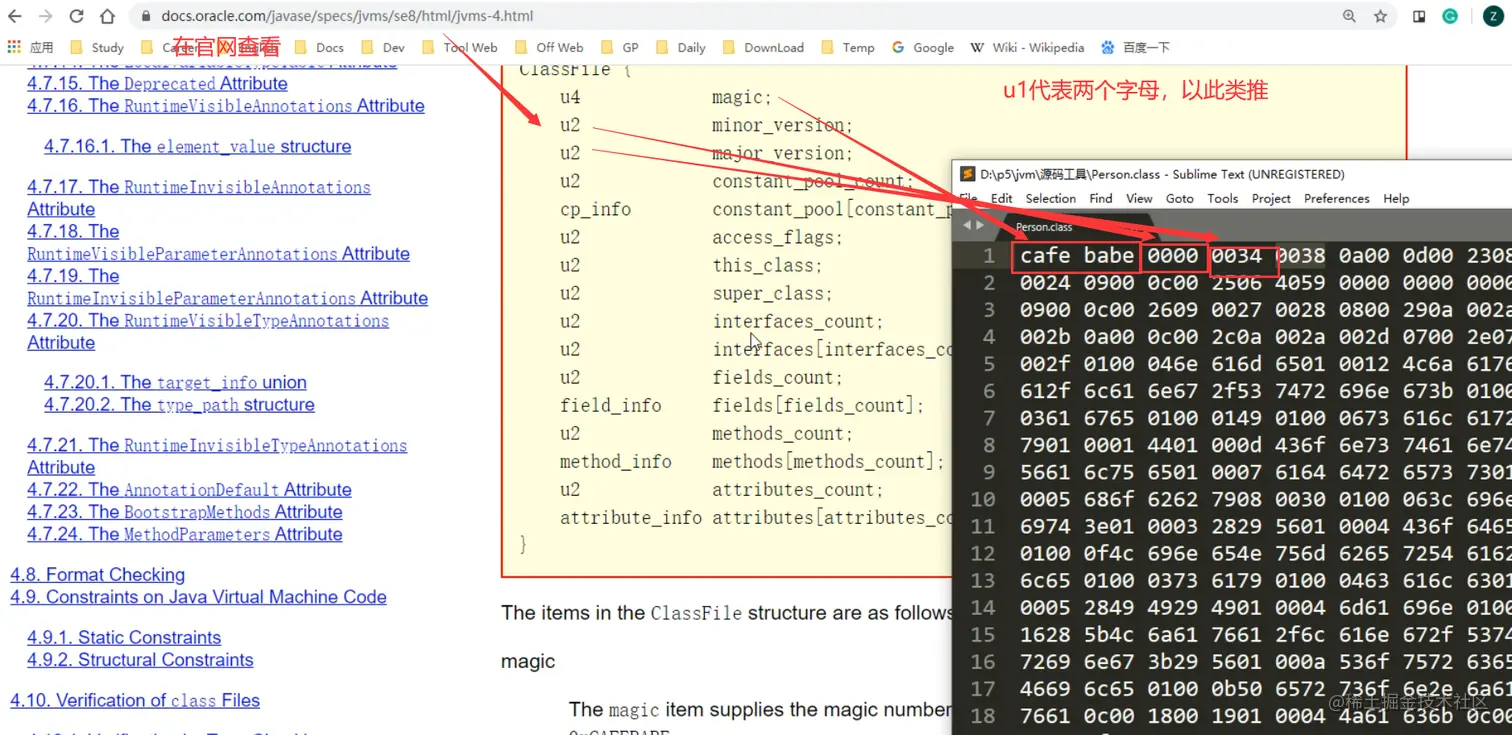Click 'access_flags;' in ClassFile structure
1512x735 pixels.
[x=777, y=238]
